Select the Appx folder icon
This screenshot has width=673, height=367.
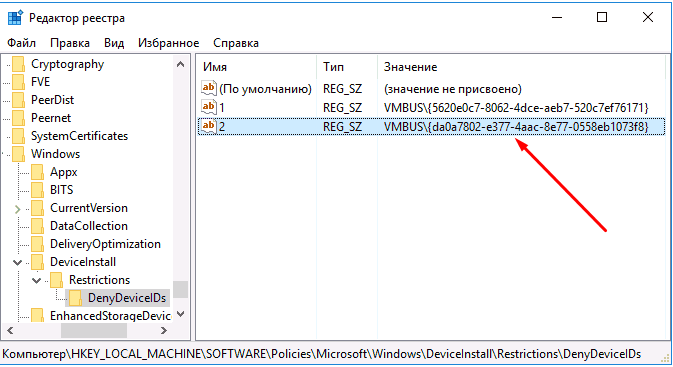[x=37, y=172]
